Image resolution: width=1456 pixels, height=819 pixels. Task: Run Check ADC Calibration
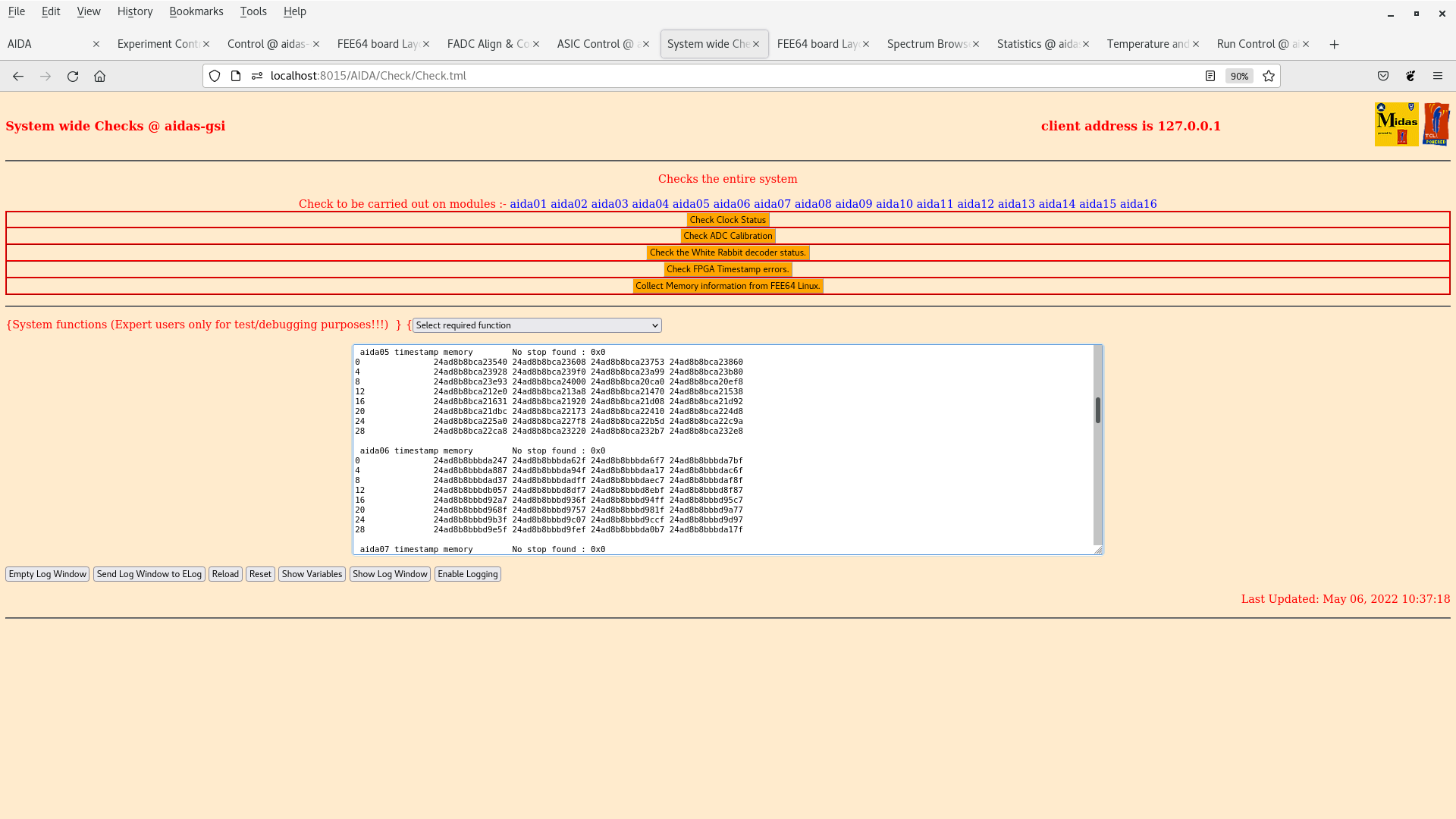(x=728, y=236)
